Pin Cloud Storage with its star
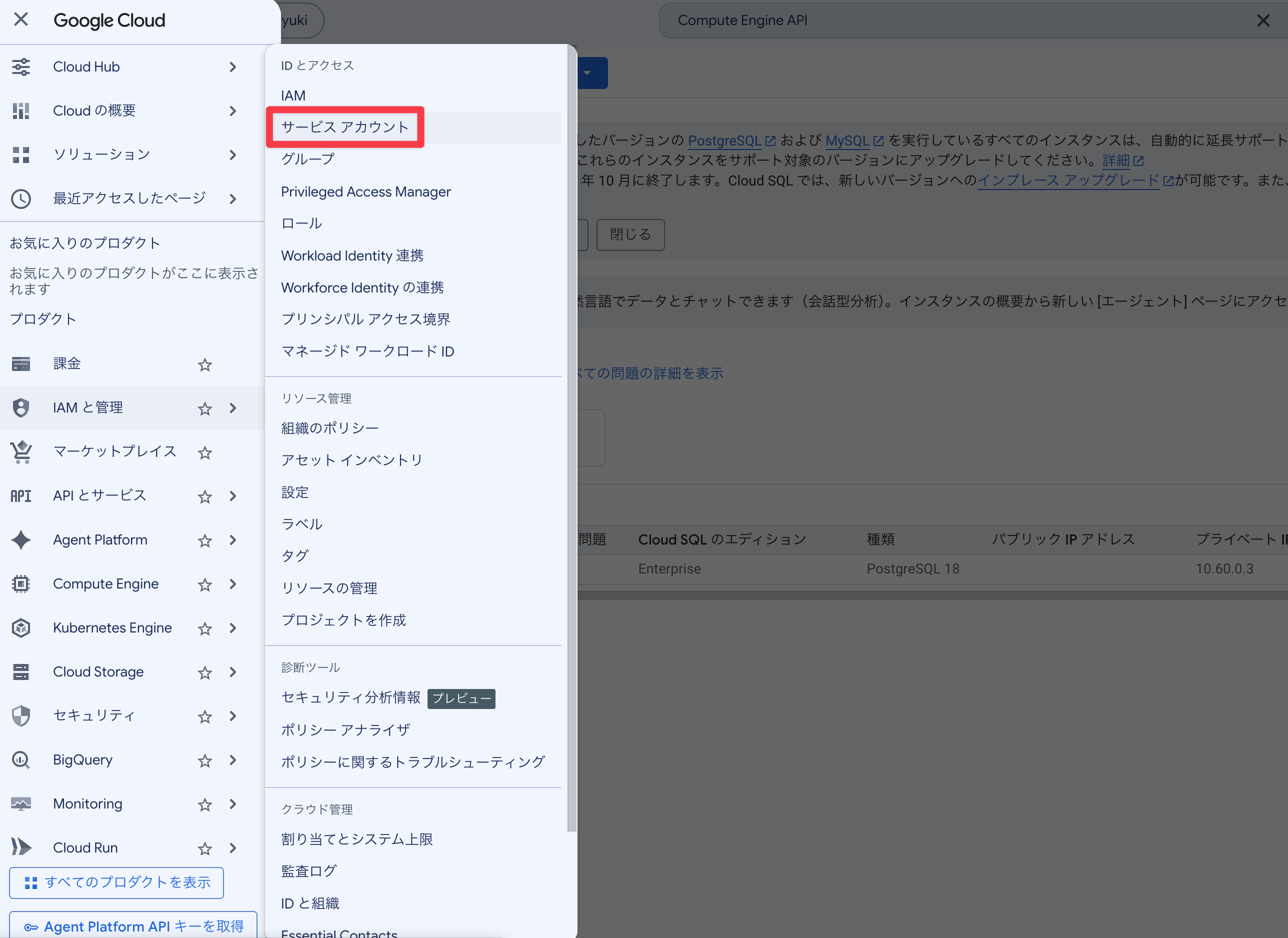 tap(204, 672)
